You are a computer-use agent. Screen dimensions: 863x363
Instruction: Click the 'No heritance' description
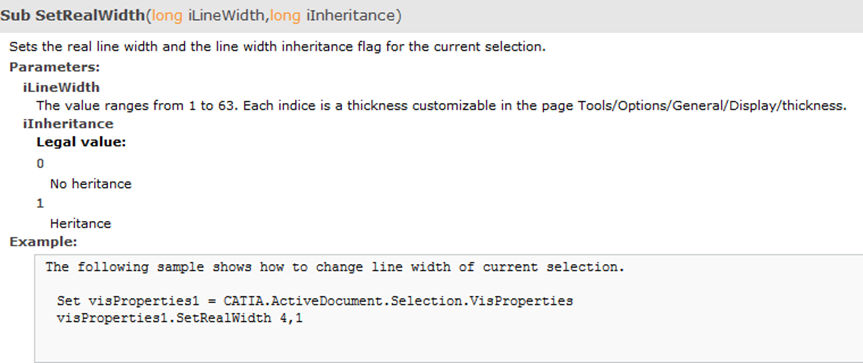(x=91, y=184)
